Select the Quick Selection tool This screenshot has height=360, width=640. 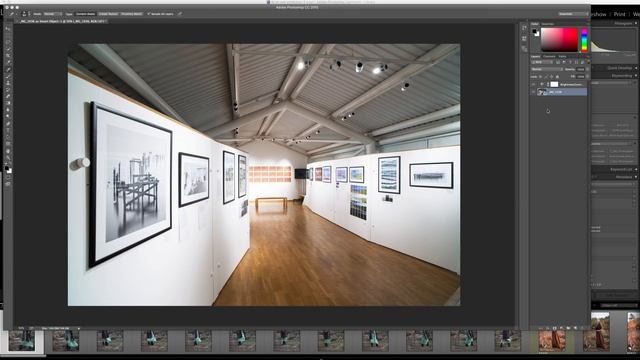tap(8, 49)
